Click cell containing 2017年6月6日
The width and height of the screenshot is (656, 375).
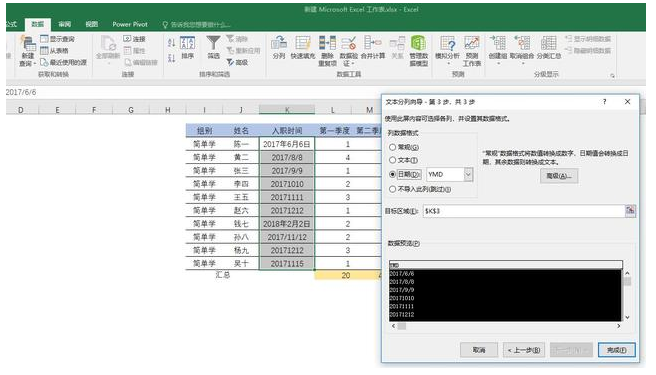[287, 144]
